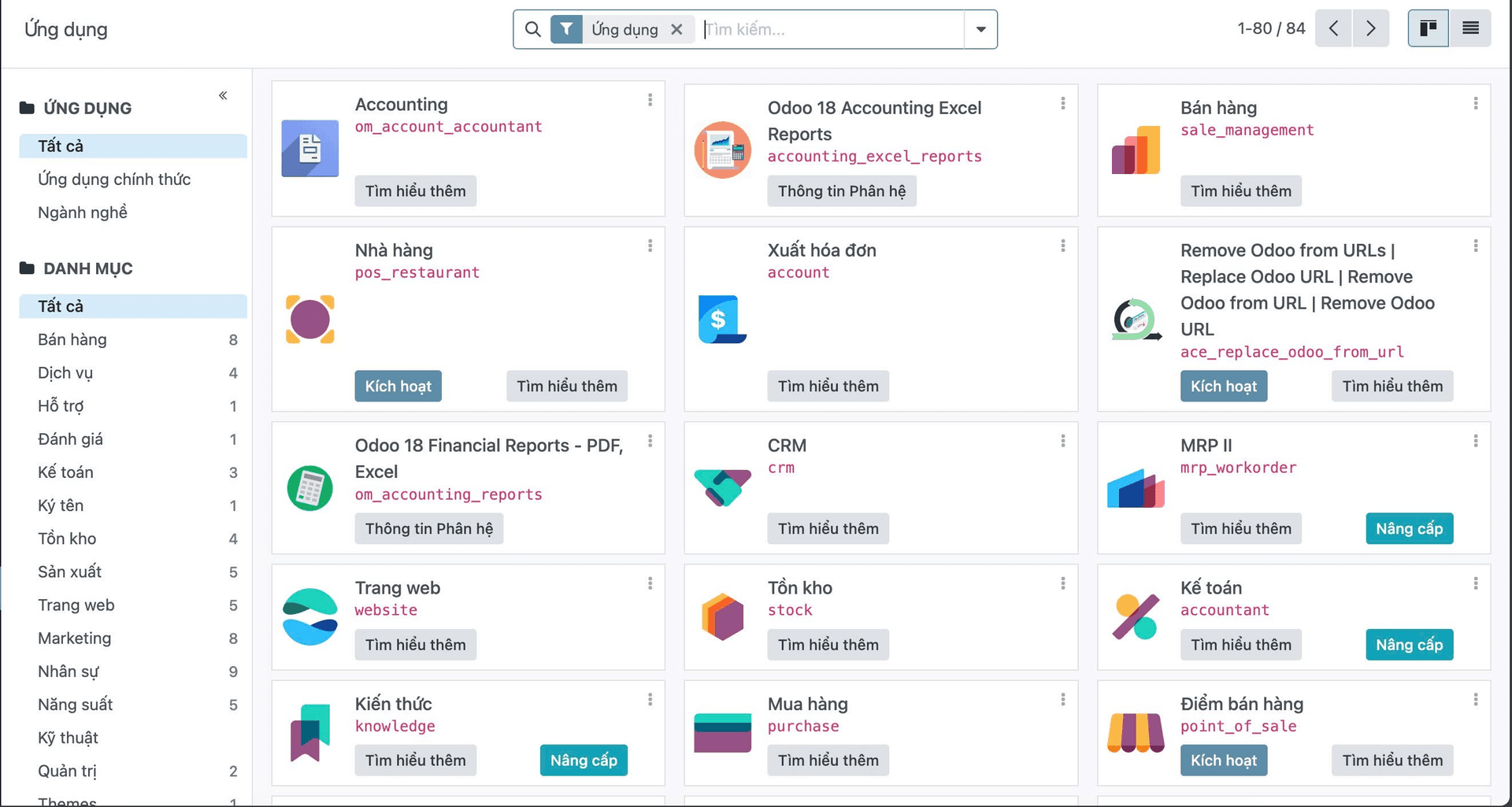This screenshot has width=1512, height=807.
Task: Open the kebab menu on the MRP II card
Action: [x=1476, y=441]
